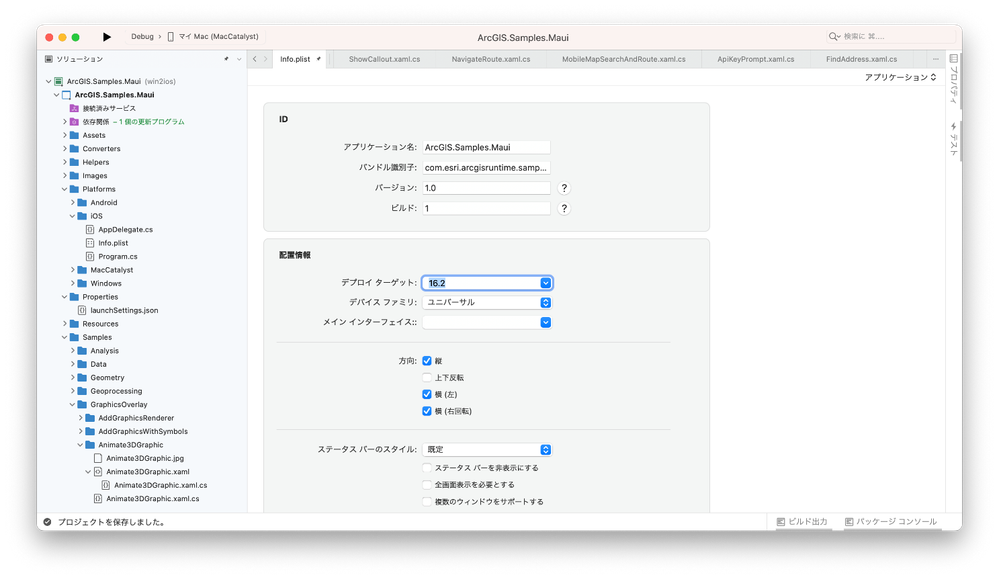Click the version help question mark
This screenshot has height=579, width=999.
[564, 188]
